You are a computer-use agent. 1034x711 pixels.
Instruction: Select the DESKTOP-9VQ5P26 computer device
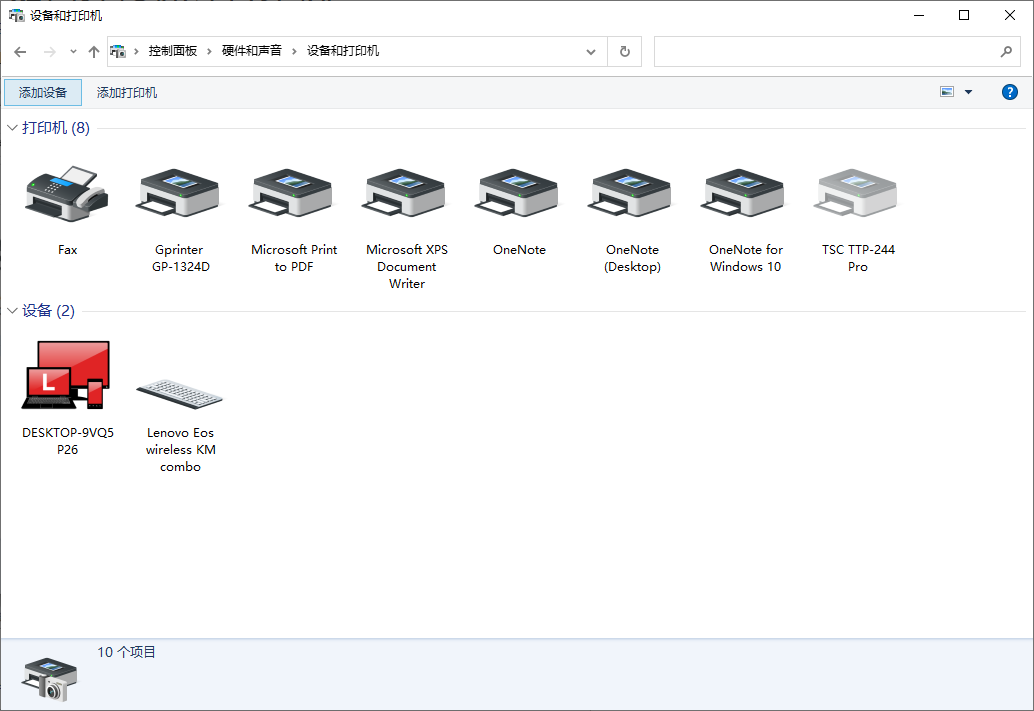point(67,376)
